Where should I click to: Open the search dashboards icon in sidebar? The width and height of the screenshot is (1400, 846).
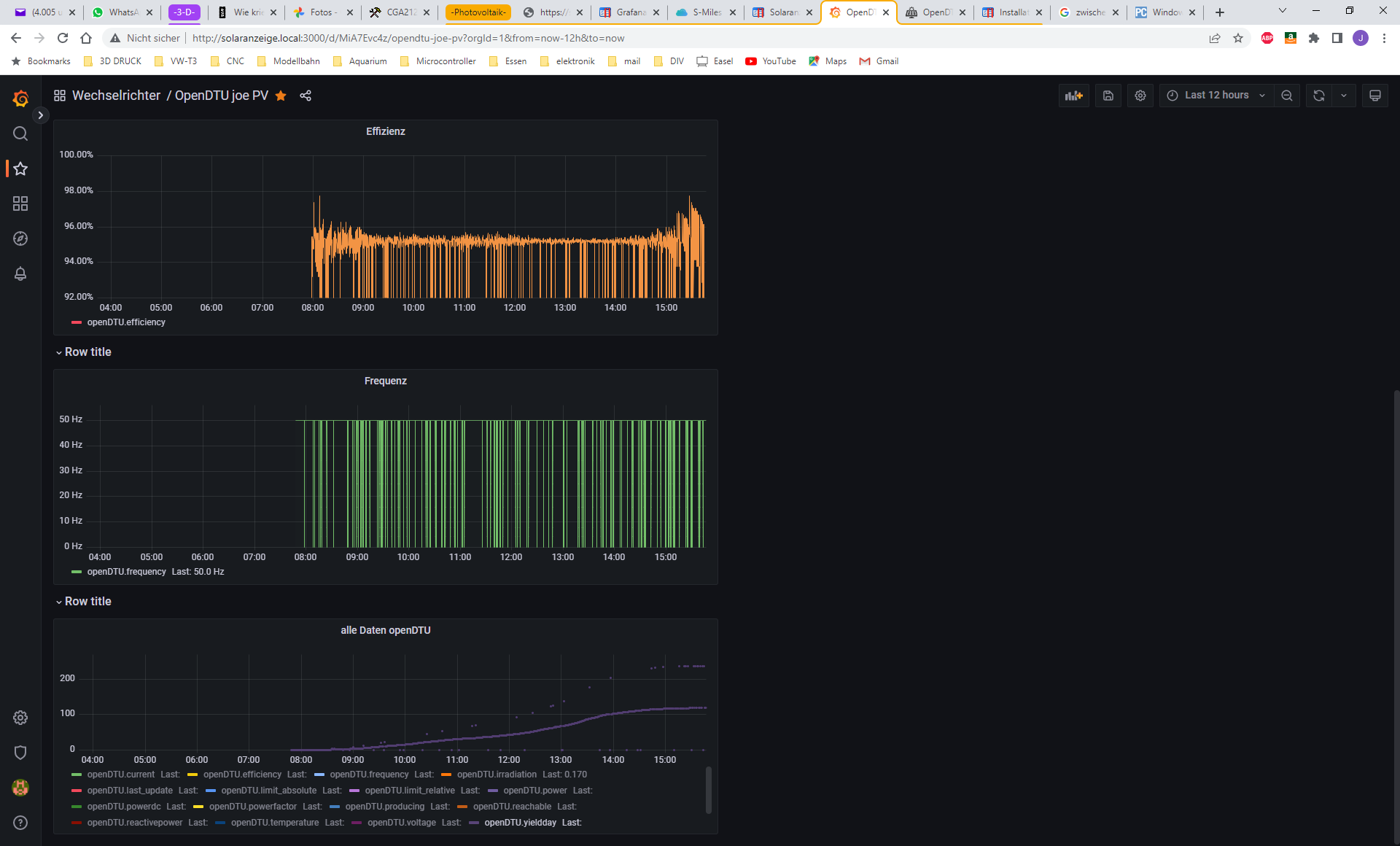[x=20, y=133]
